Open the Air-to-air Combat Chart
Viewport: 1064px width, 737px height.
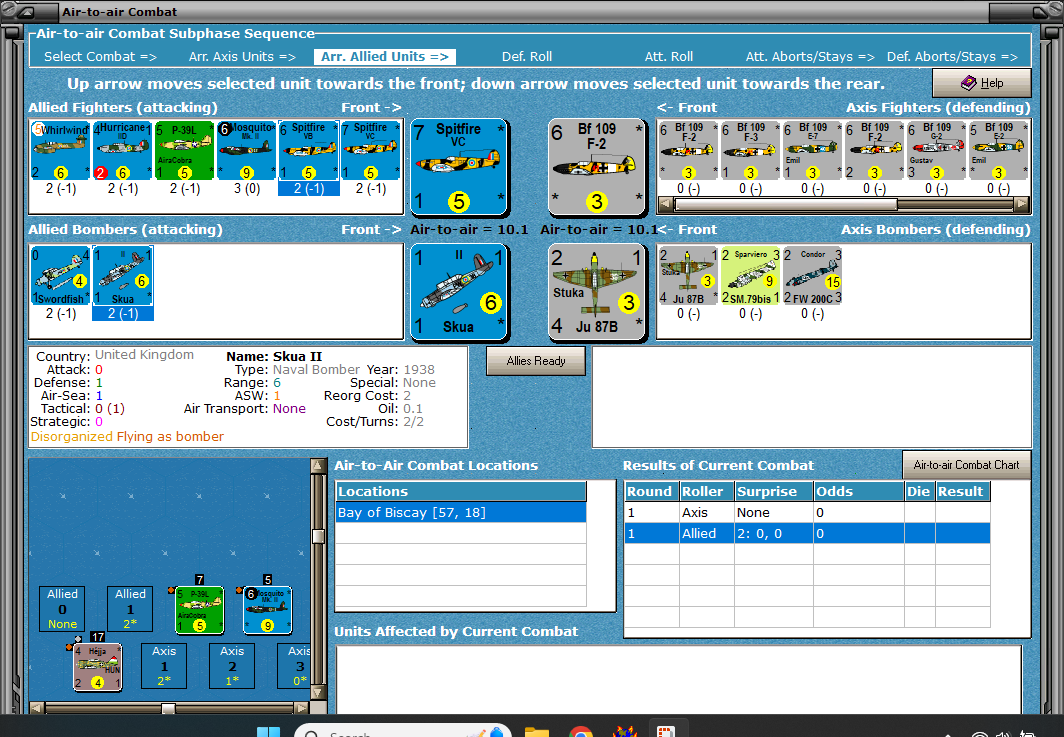(x=966, y=465)
